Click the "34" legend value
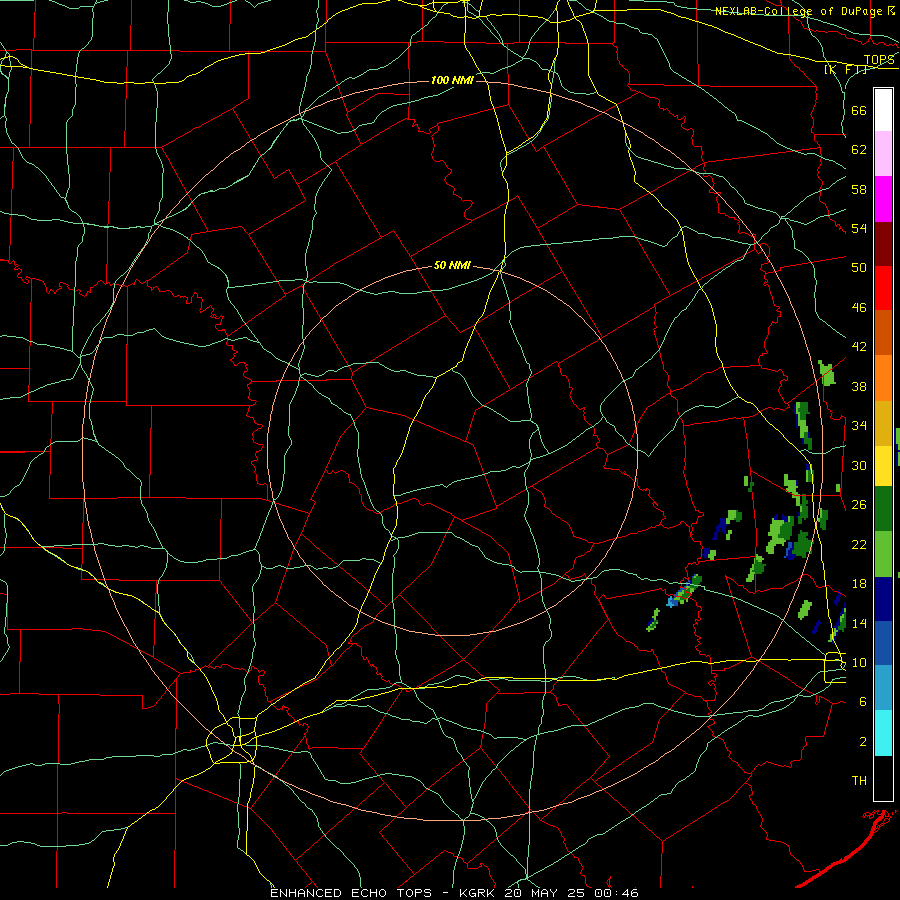Screen dimensions: 900x900 (859, 426)
